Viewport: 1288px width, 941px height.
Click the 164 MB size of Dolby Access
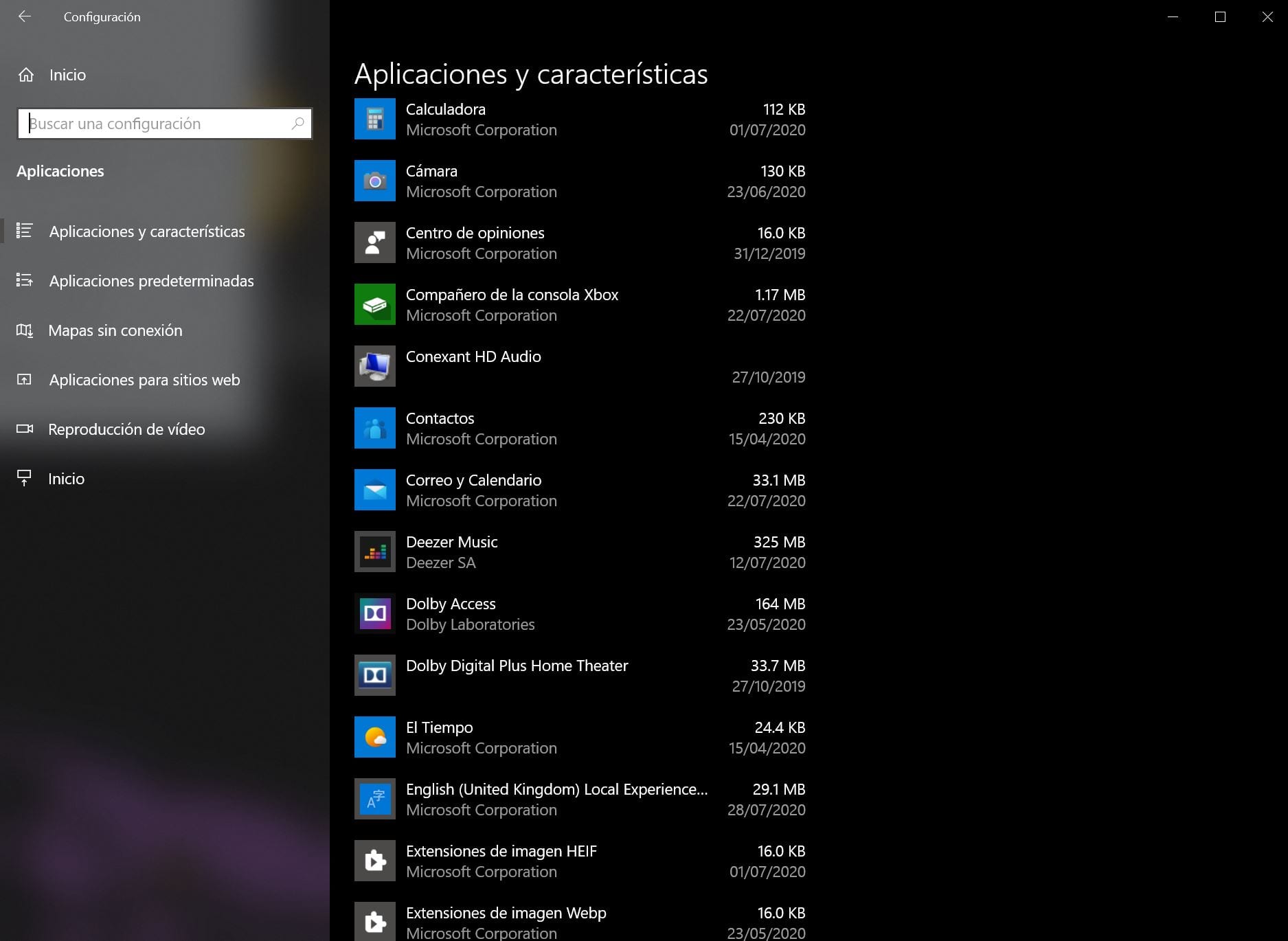click(x=780, y=604)
